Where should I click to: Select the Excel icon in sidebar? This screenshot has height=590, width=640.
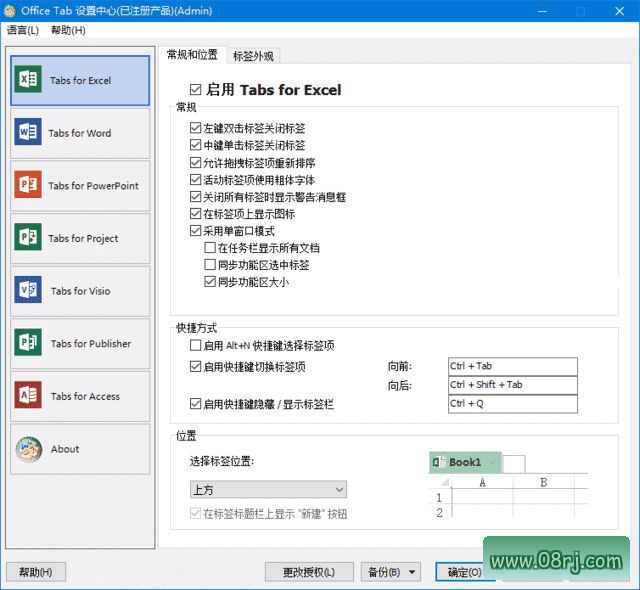(x=28, y=80)
